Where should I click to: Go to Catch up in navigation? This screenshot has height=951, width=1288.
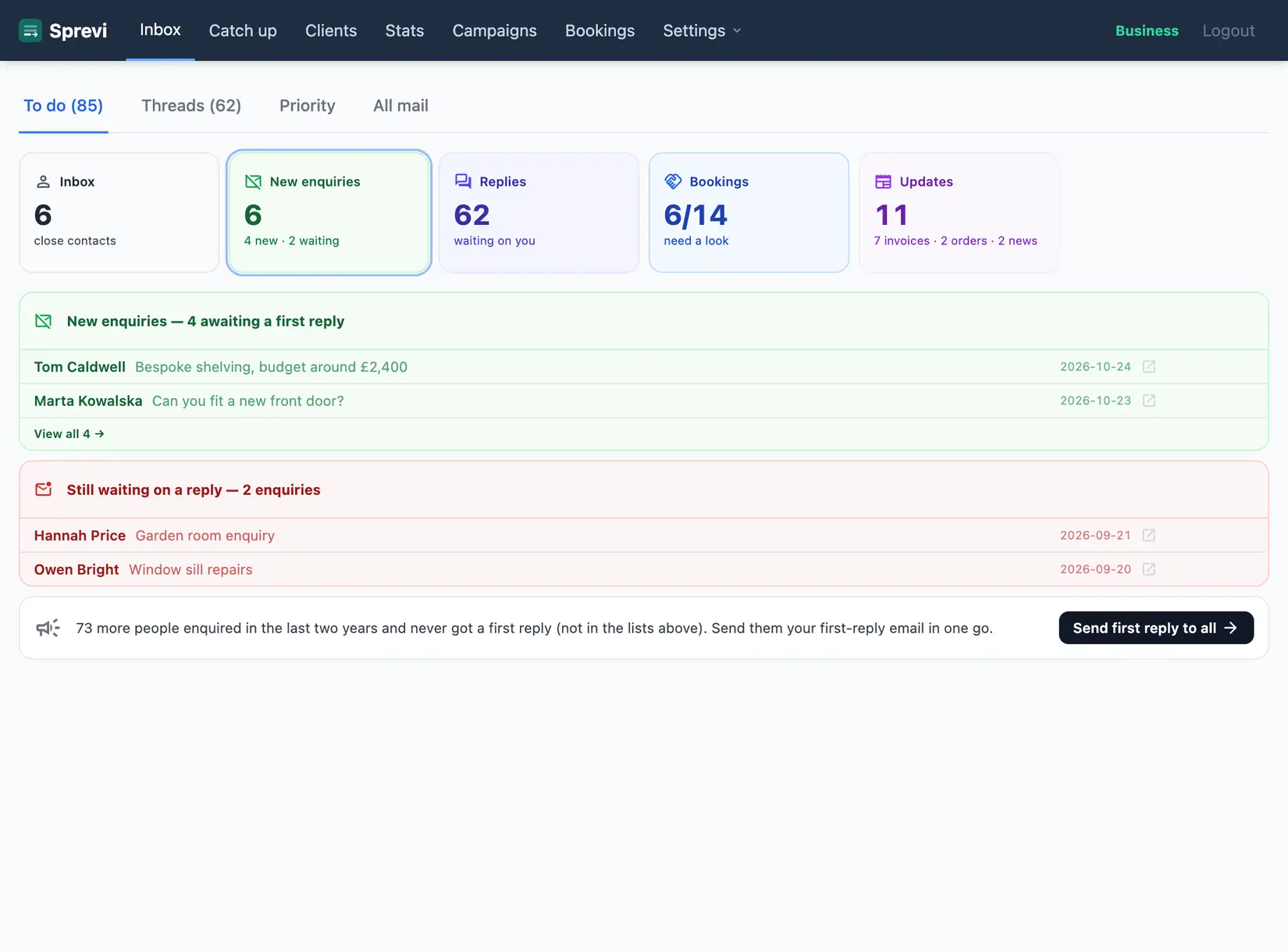243,30
